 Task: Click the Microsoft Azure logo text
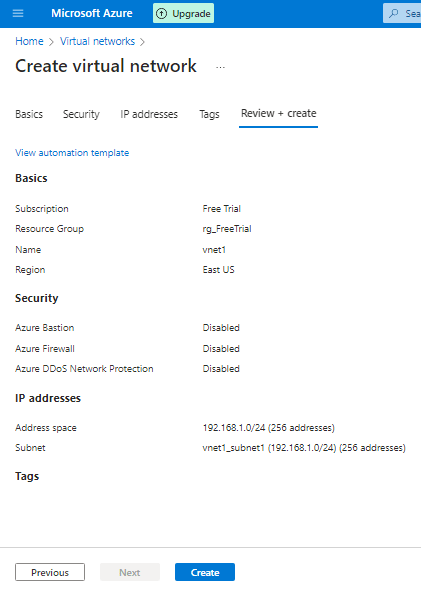[92, 13]
